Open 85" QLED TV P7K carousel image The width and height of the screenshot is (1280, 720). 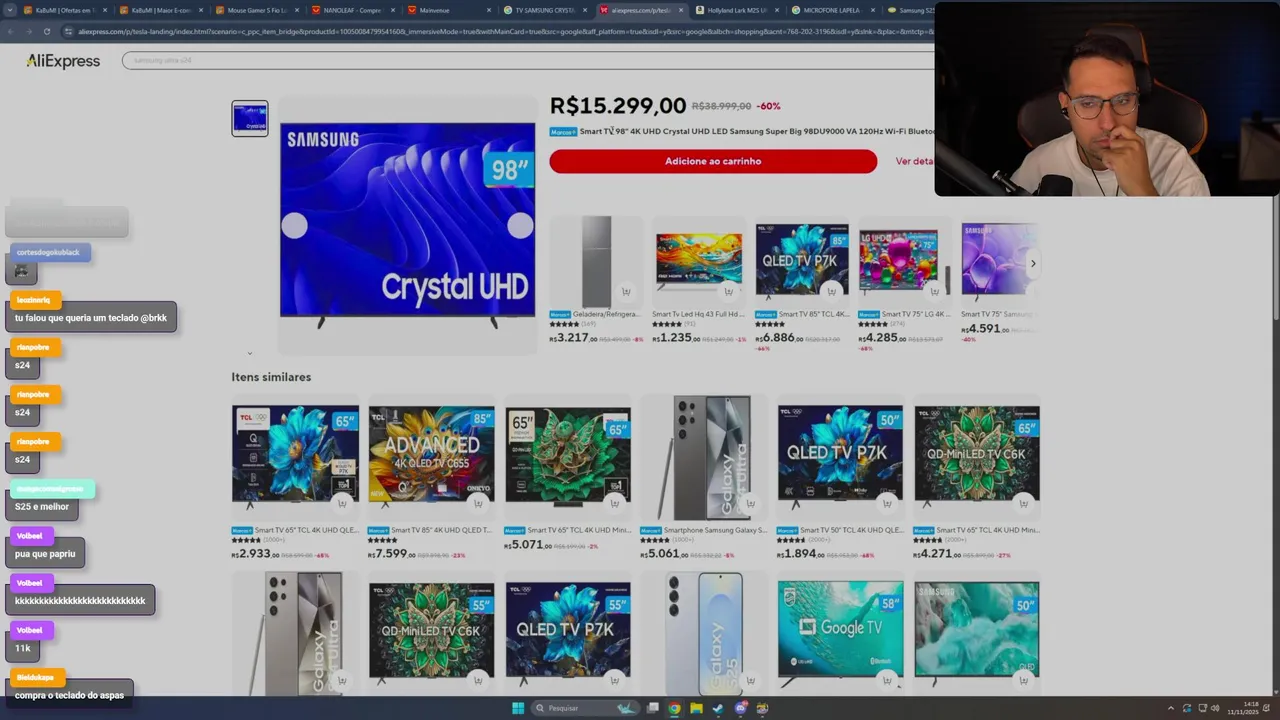coord(801,261)
